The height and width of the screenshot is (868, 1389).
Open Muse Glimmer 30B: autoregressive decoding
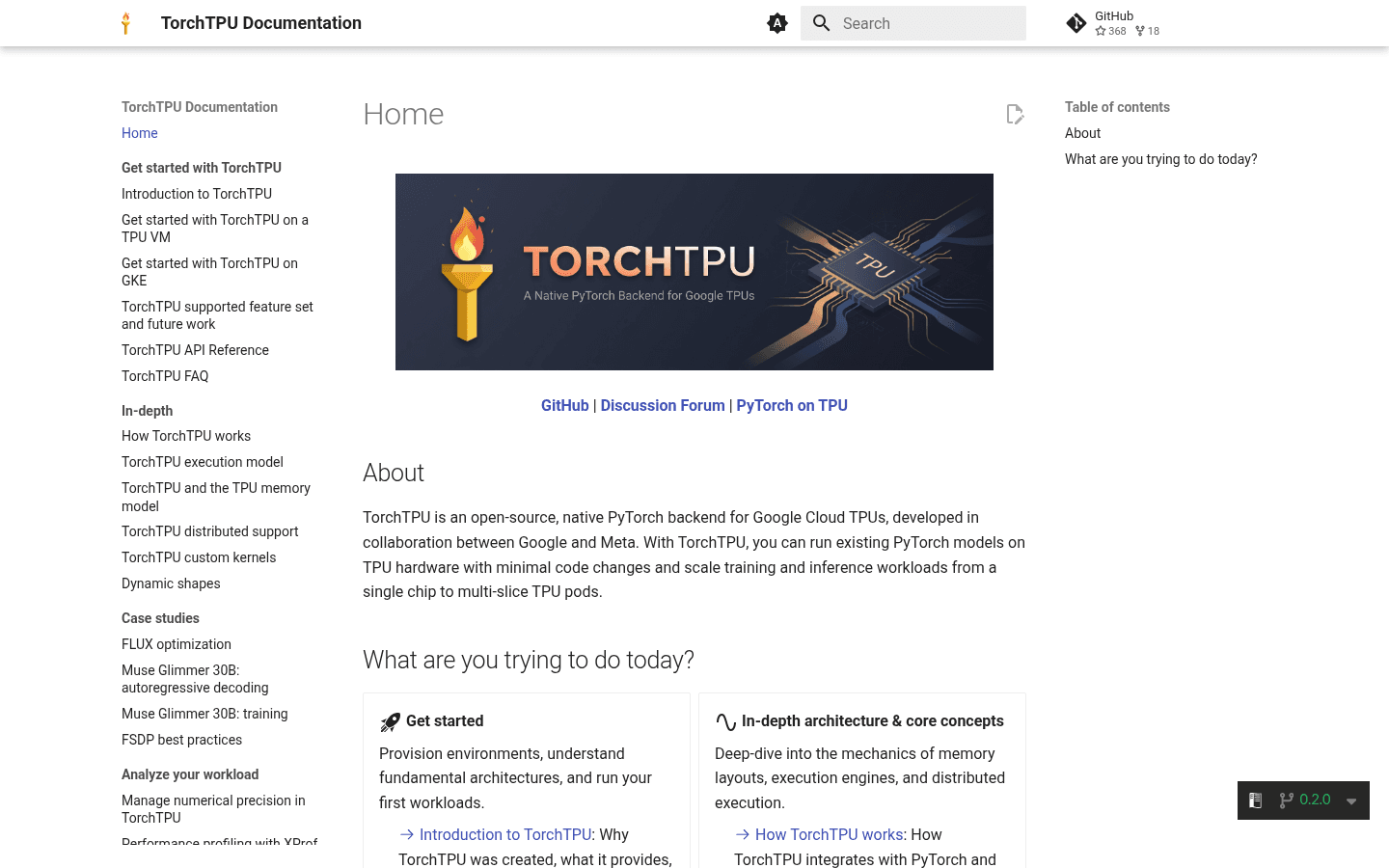[195, 679]
